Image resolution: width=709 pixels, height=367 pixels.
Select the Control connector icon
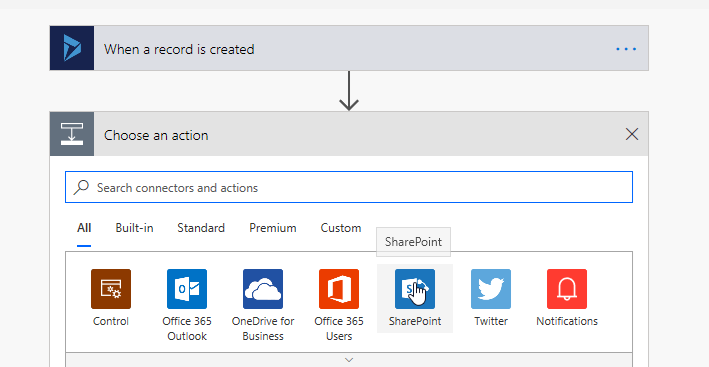pyautogui.click(x=111, y=289)
